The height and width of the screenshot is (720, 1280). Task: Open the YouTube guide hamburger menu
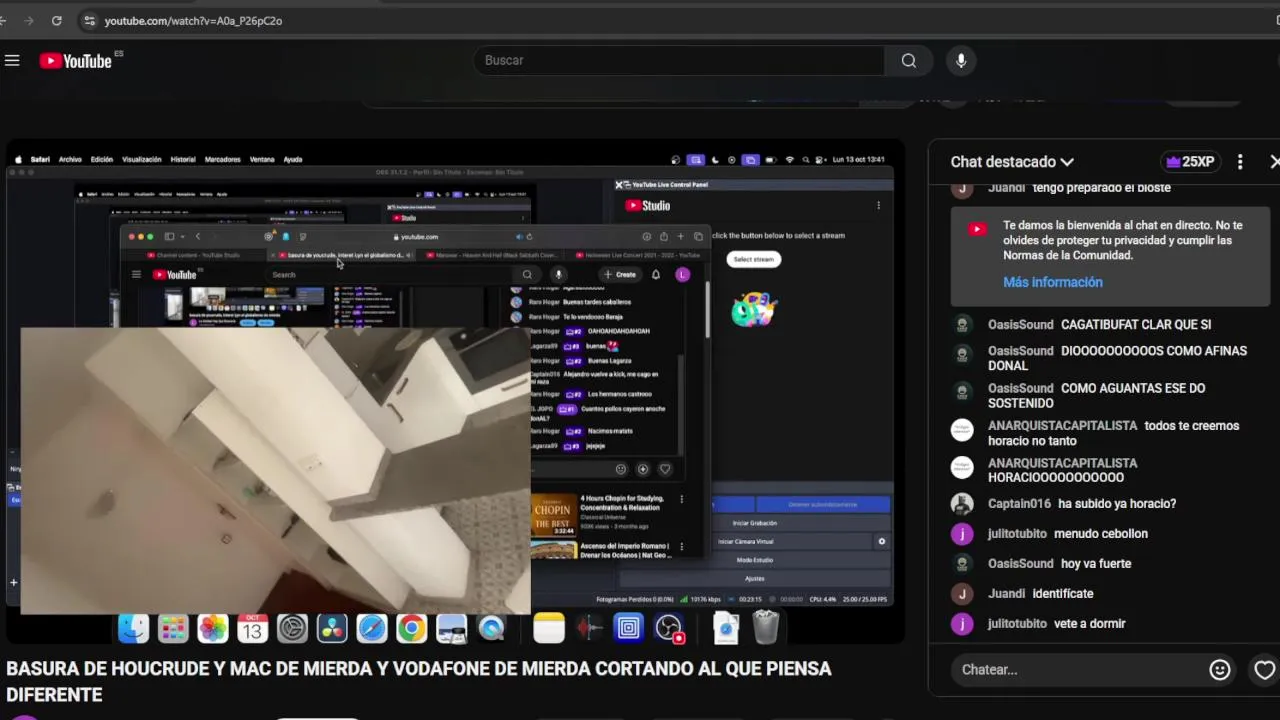[12, 61]
